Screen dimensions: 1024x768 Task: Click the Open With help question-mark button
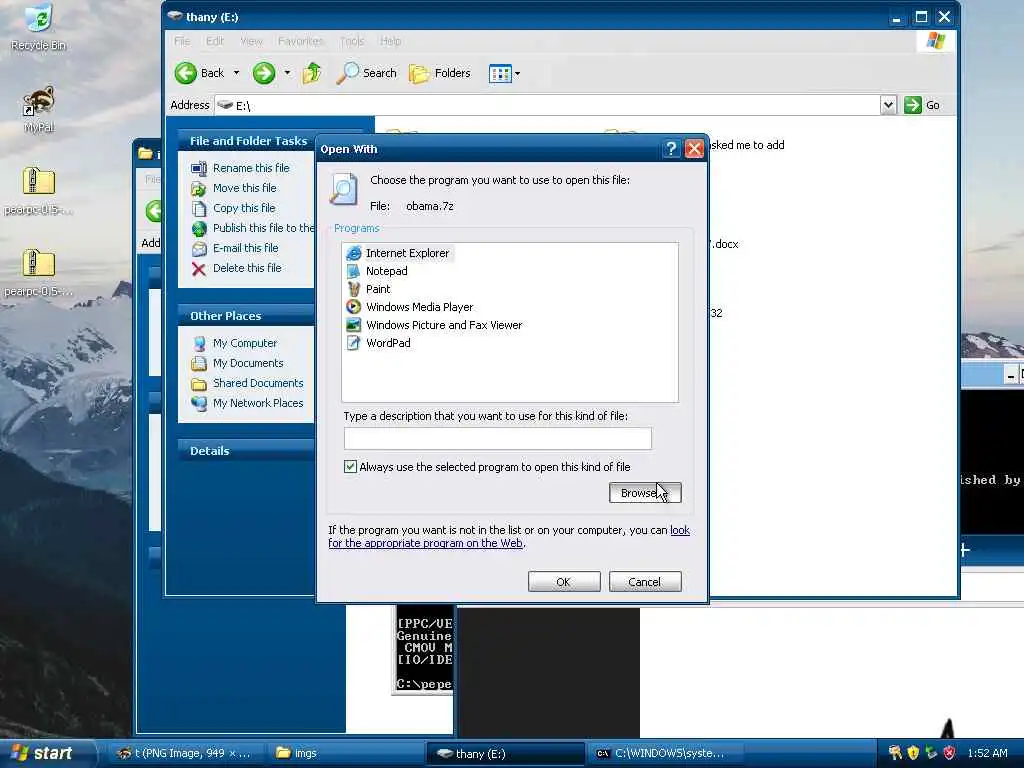(x=671, y=149)
